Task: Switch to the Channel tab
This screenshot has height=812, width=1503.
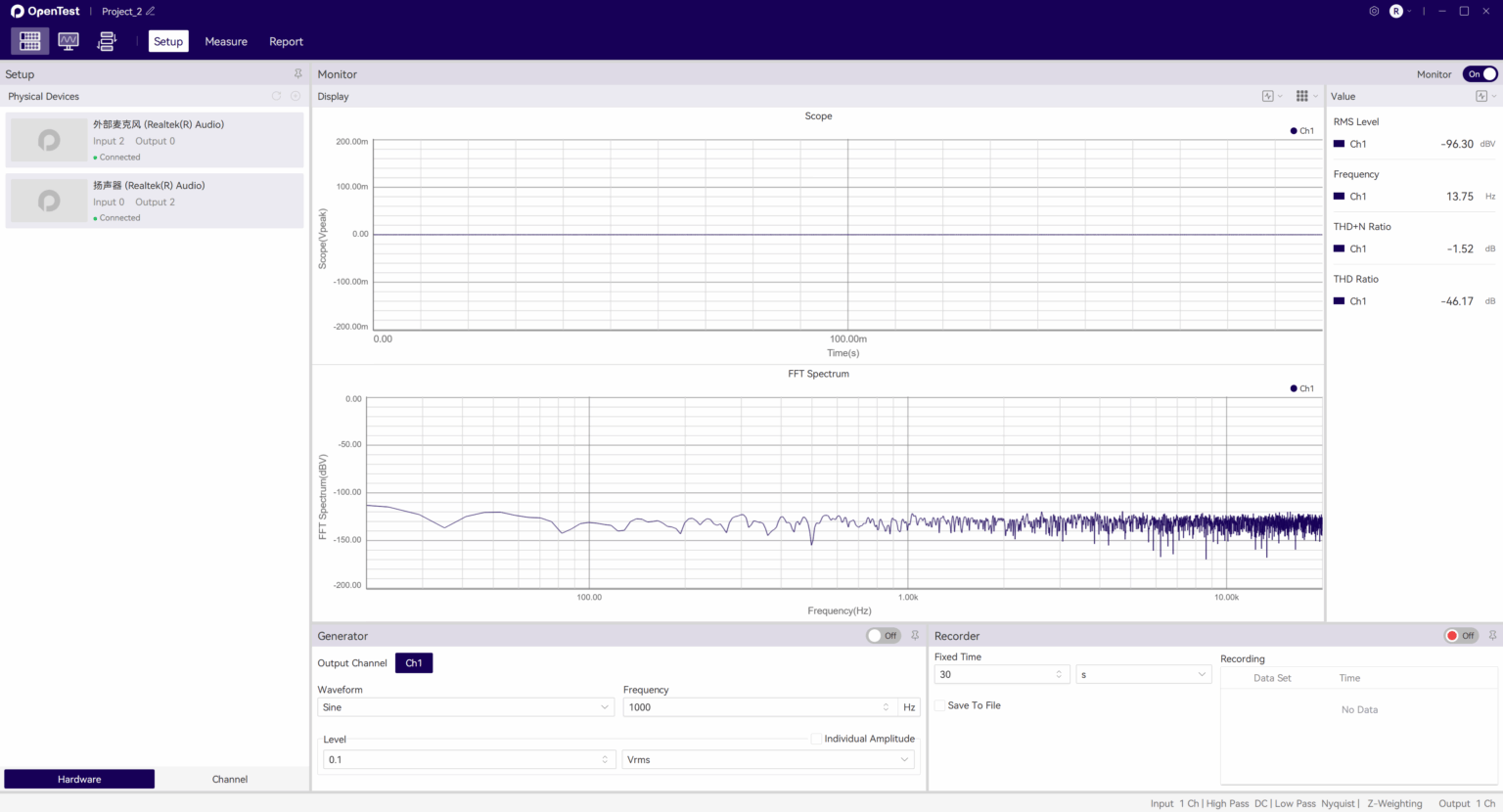Action: coord(229,779)
